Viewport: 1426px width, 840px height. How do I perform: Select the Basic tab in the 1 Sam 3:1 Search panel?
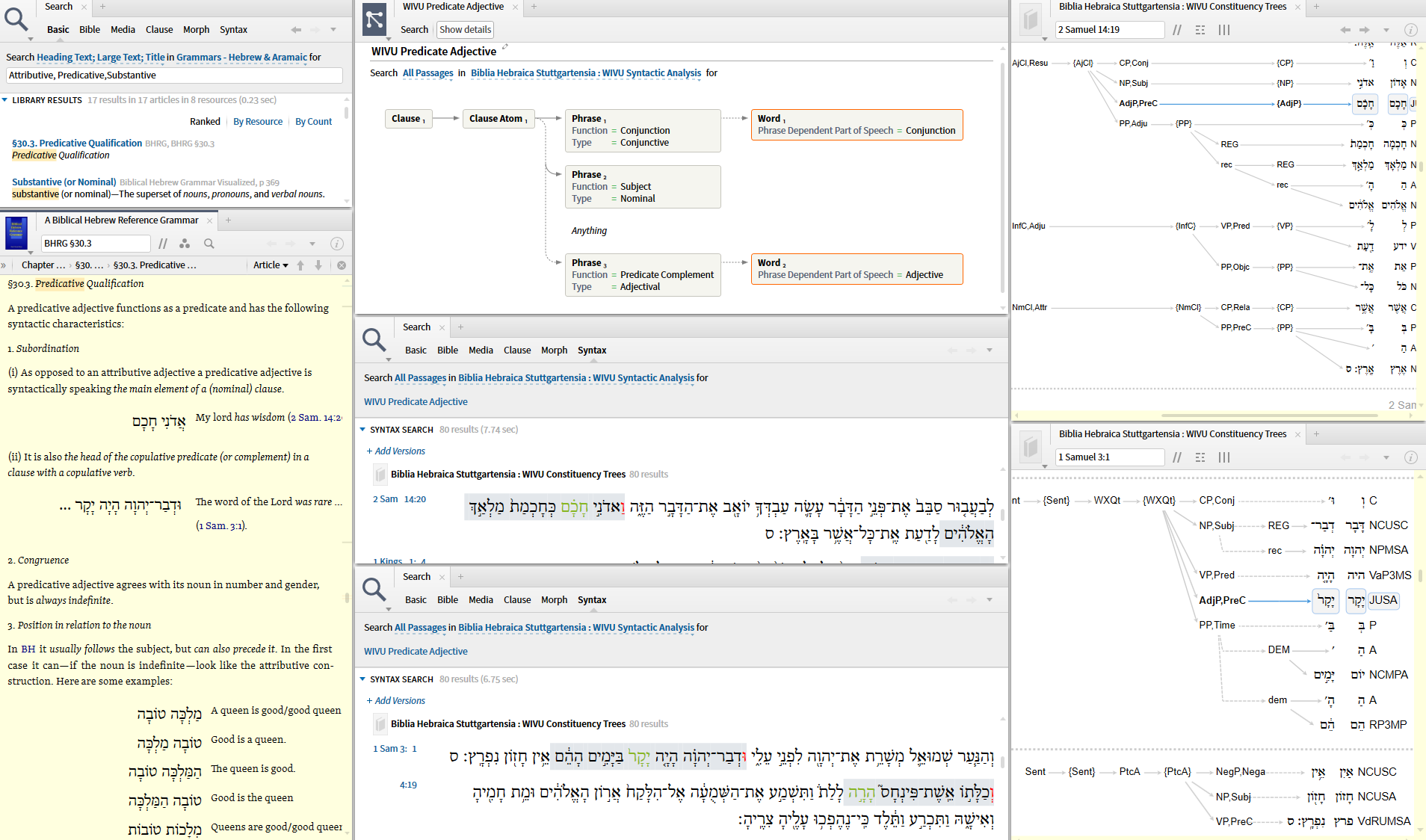416,600
